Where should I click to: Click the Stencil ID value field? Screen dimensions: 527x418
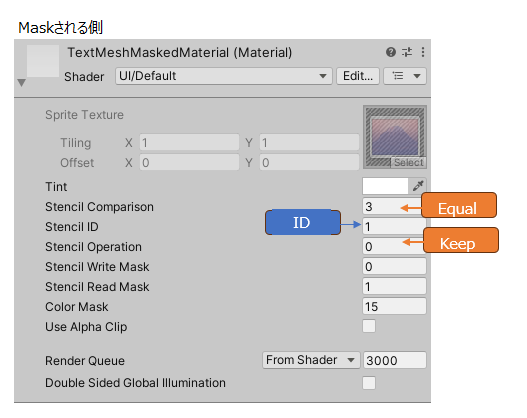pyautogui.click(x=394, y=226)
